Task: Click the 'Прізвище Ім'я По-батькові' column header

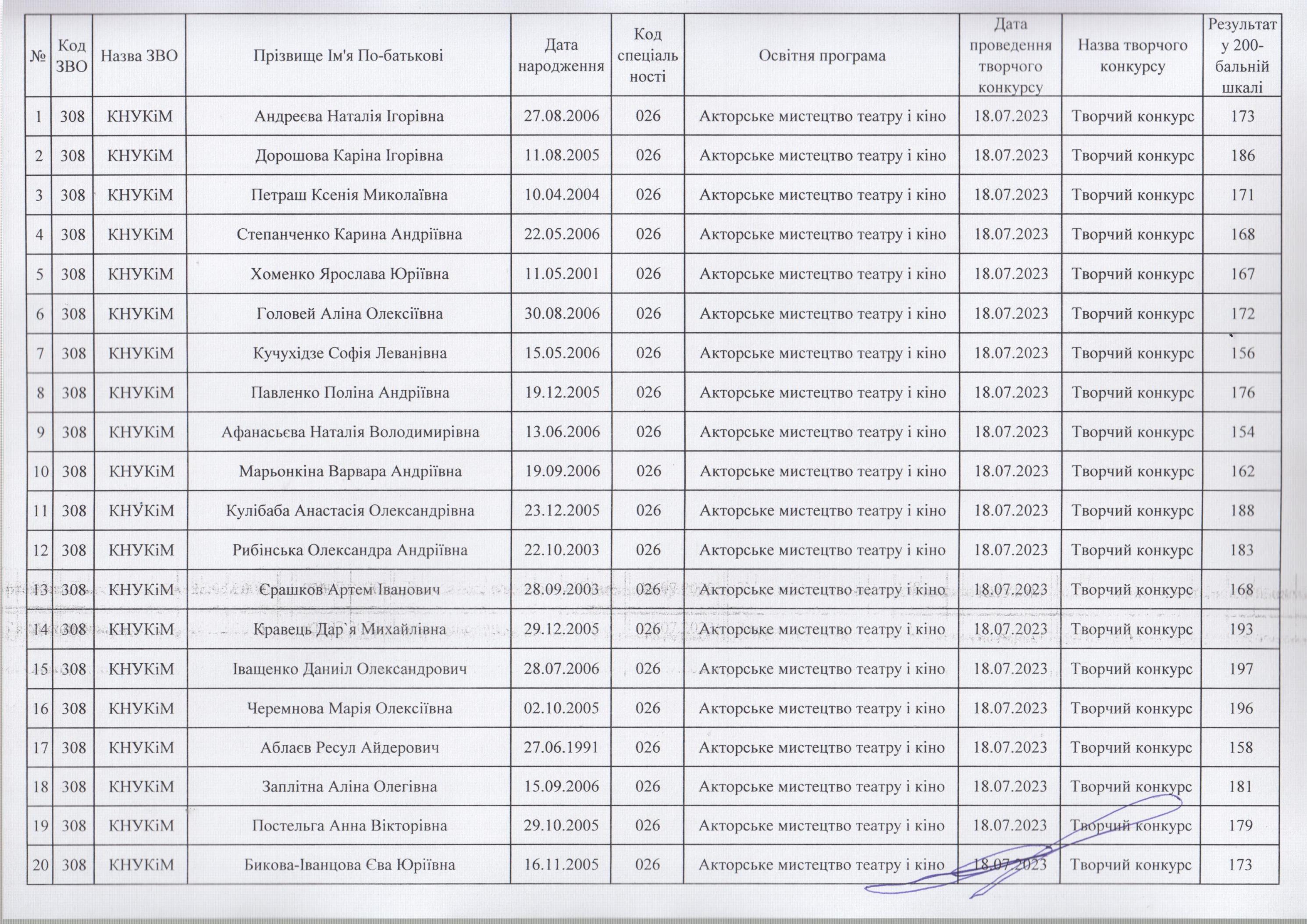Action: pyautogui.click(x=349, y=56)
